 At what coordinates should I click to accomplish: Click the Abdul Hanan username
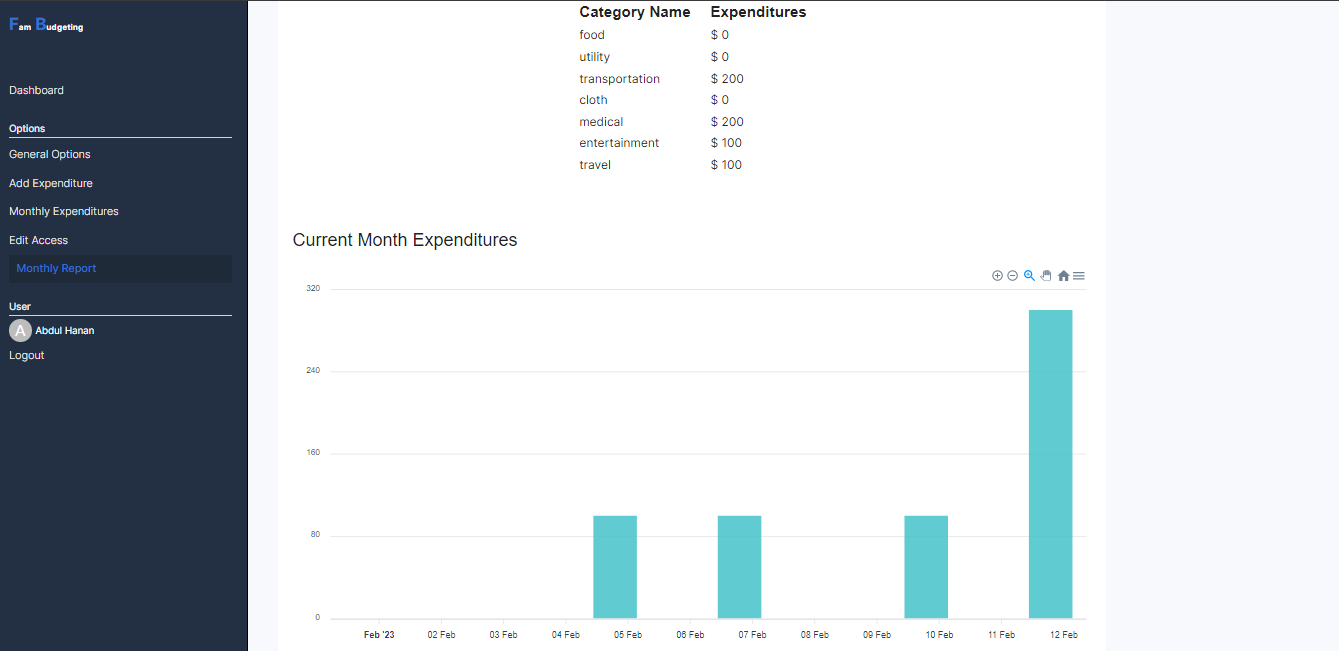(x=65, y=330)
